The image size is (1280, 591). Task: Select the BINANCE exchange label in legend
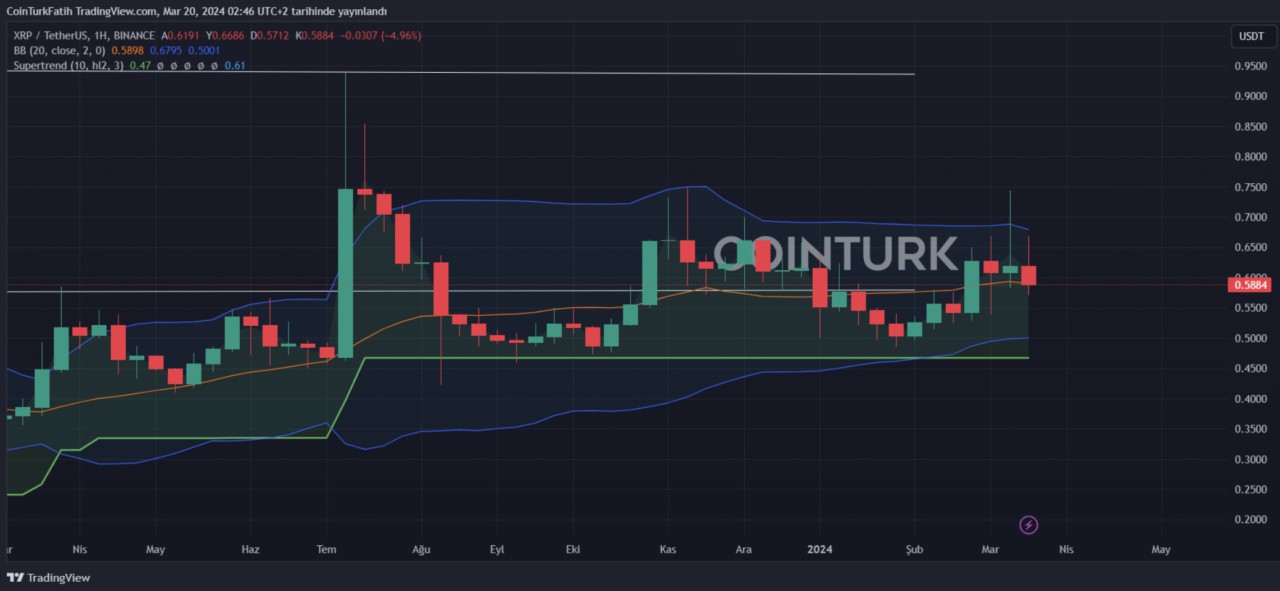point(132,35)
